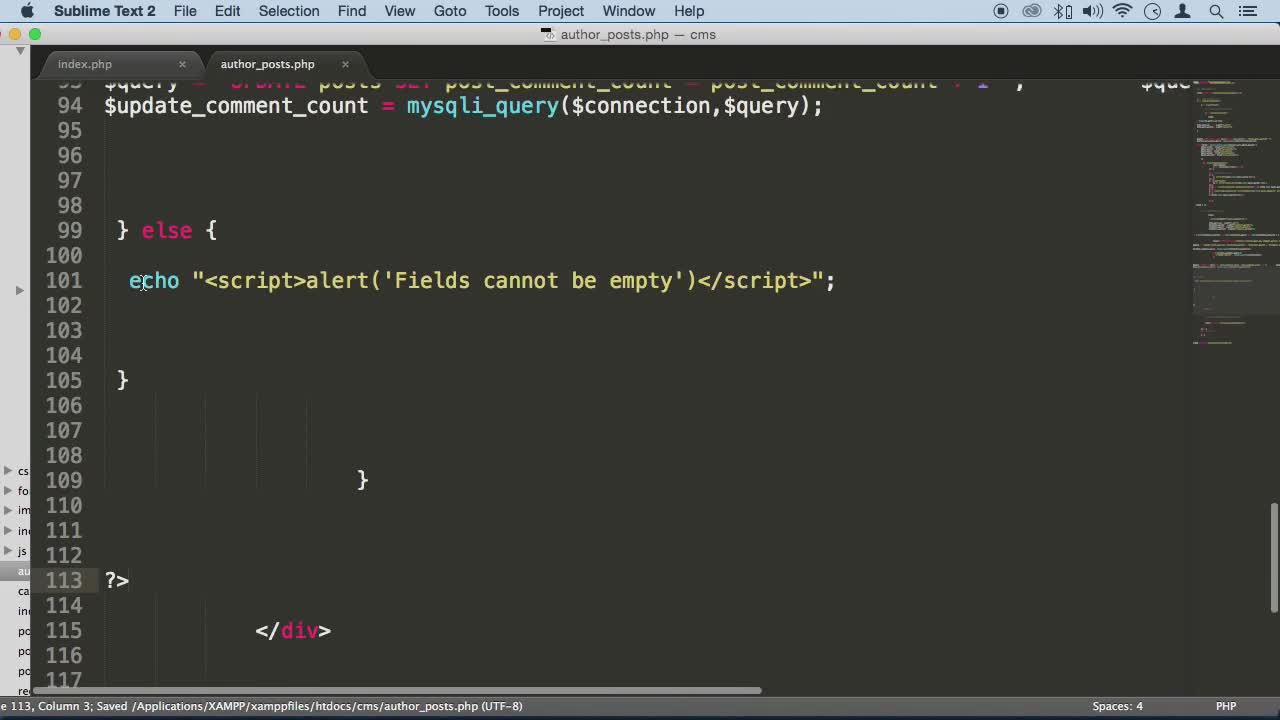Expand the 'im' folder in sidebar
This screenshot has height=720, width=1280.
tap(8, 510)
